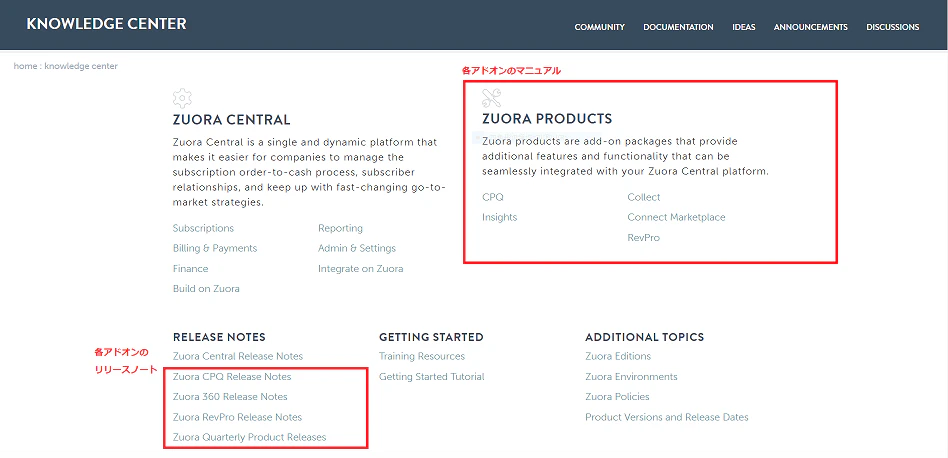Open Zuora 360 Release Notes
This screenshot has height=458, width=948.
[230, 397]
